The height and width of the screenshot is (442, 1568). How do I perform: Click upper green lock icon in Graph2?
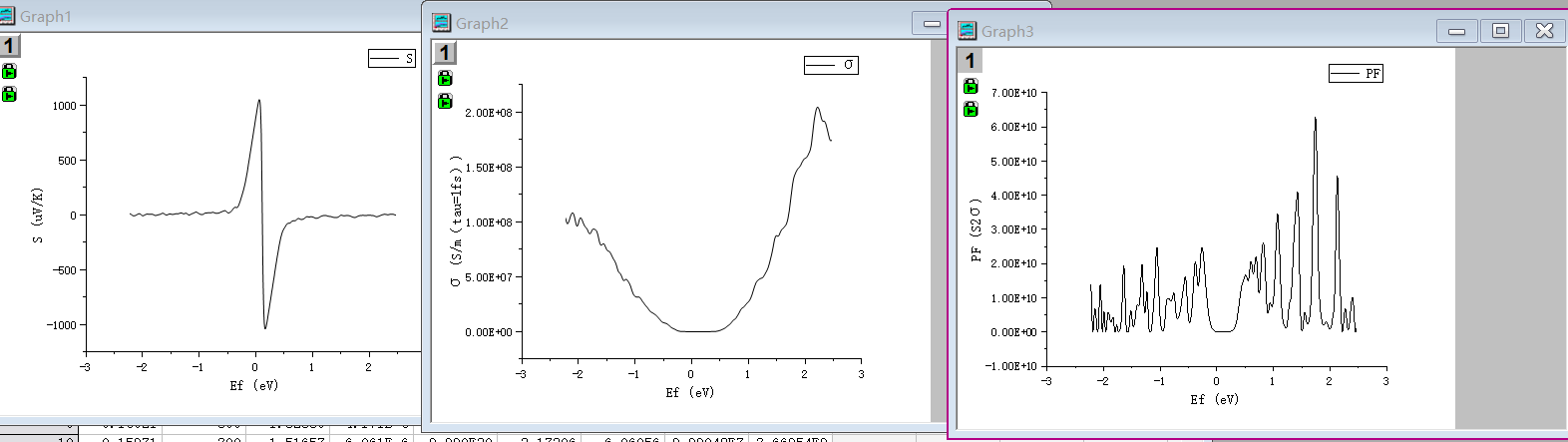(445, 78)
